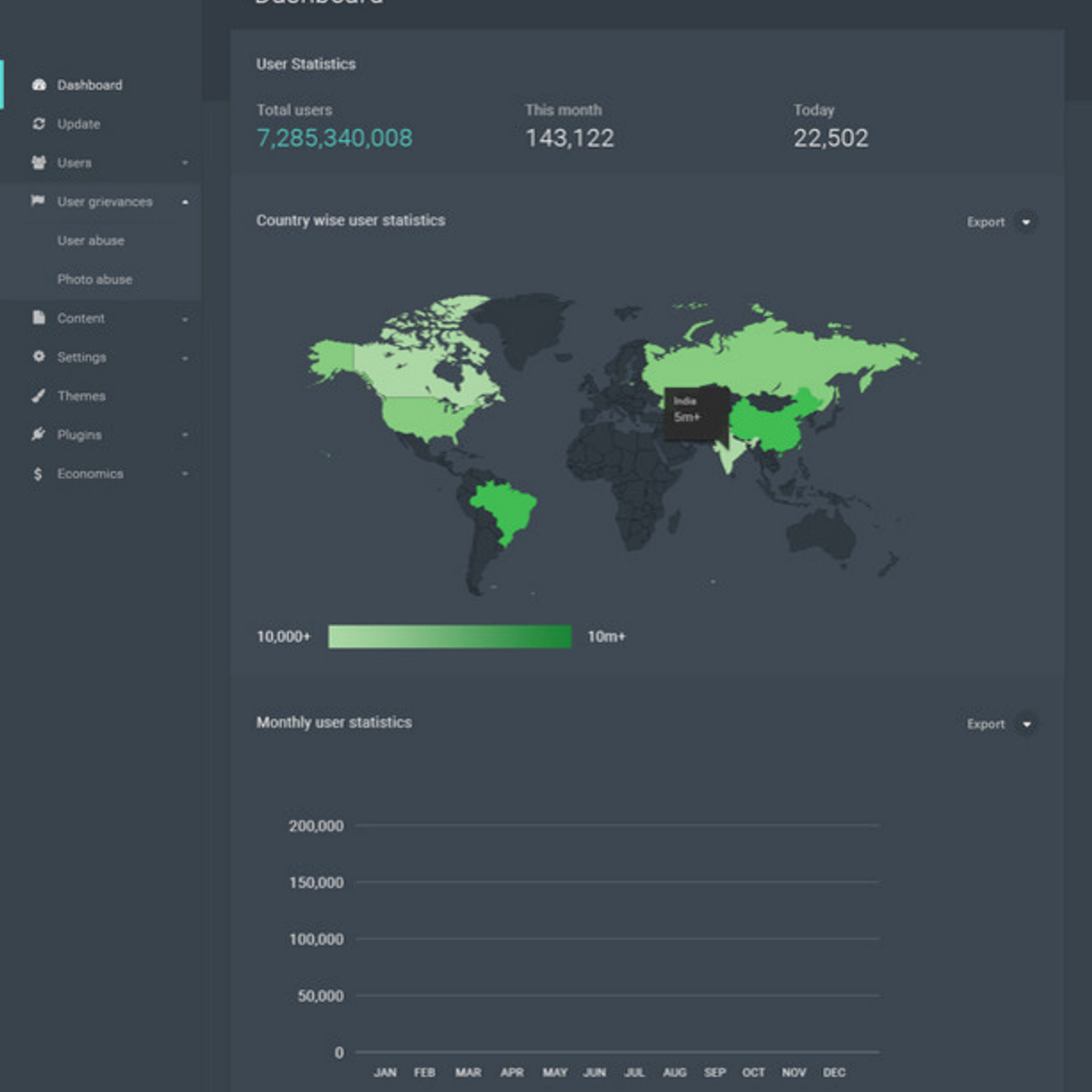Open Export dropdown for monthly statistics

coord(1026,724)
